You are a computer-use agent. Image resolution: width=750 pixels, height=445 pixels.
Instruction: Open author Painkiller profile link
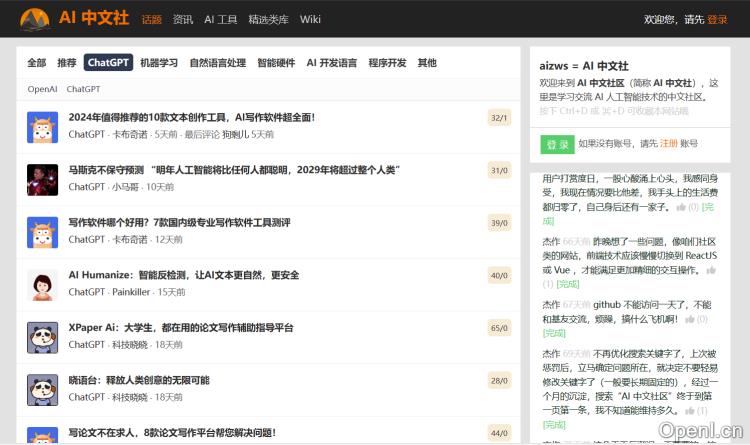[131, 292]
